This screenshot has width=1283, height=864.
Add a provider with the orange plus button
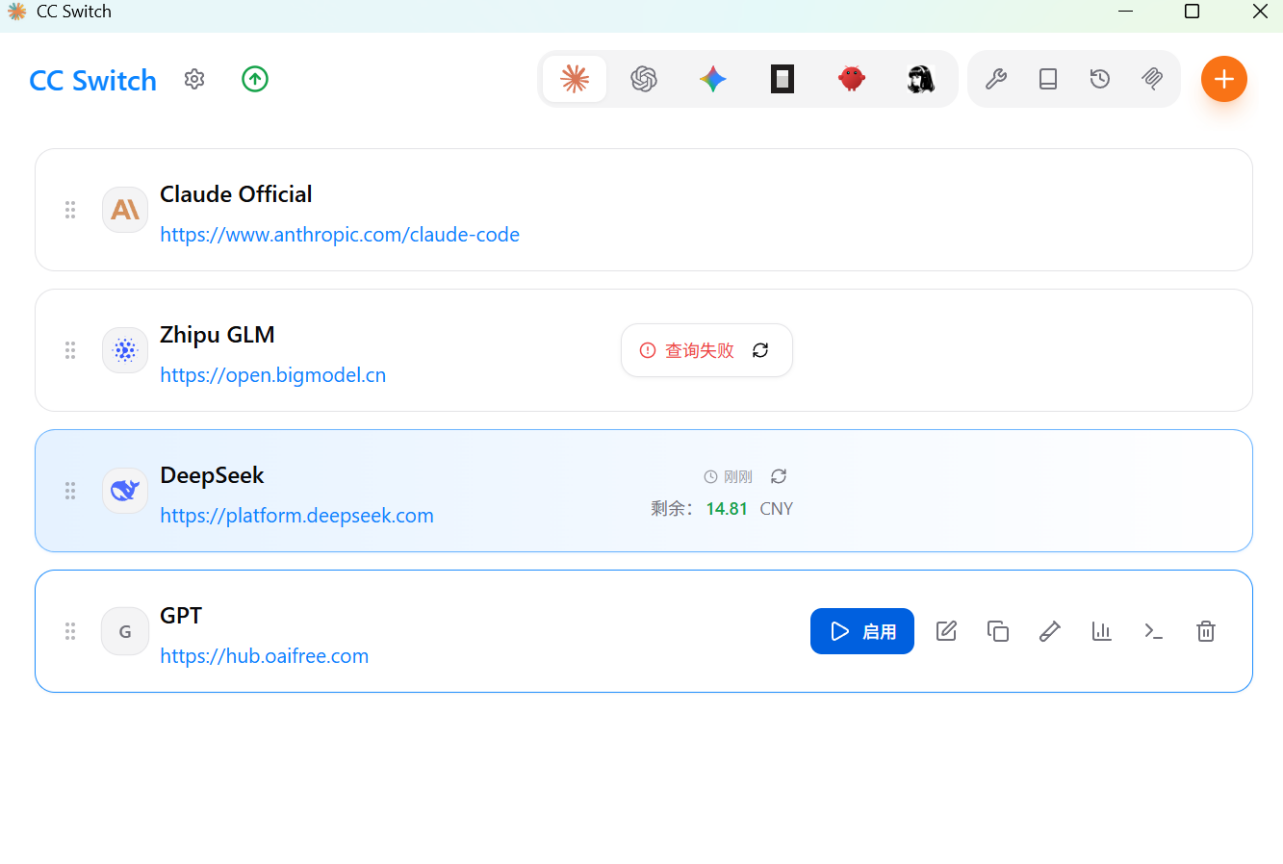(x=1224, y=79)
